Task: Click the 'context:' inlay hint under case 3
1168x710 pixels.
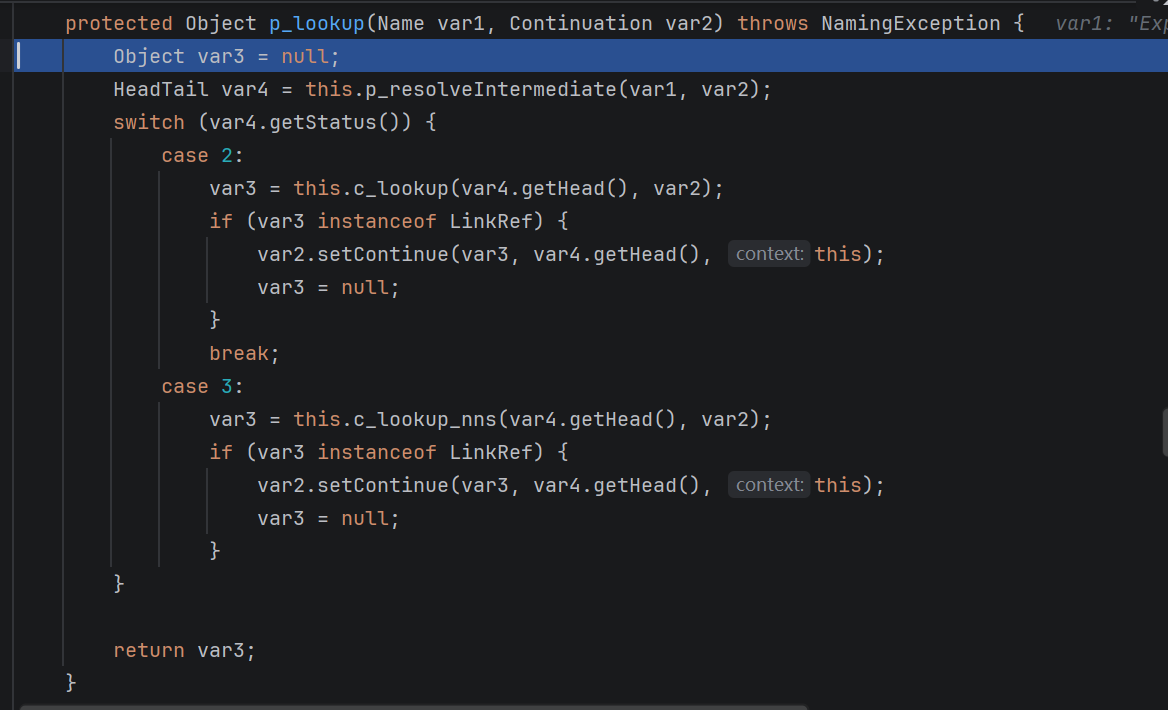Action: pyautogui.click(x=769, y=485)
